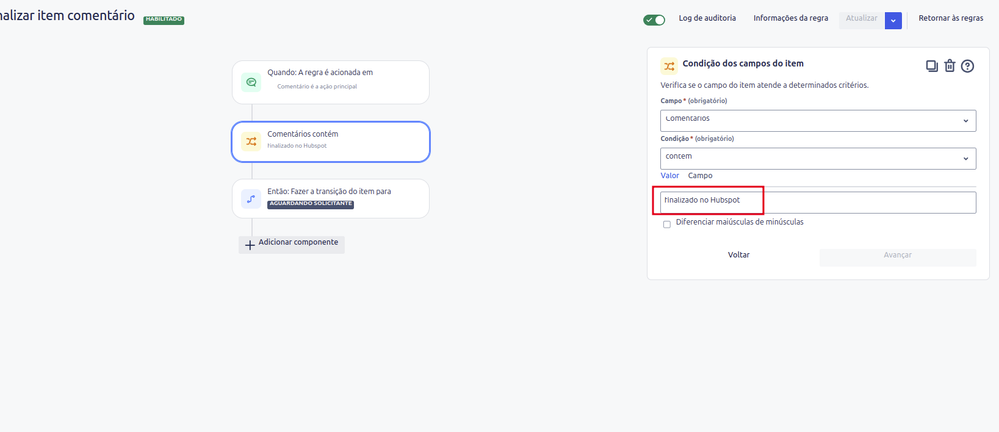Switch to the Campo tab

pos(700,175)
